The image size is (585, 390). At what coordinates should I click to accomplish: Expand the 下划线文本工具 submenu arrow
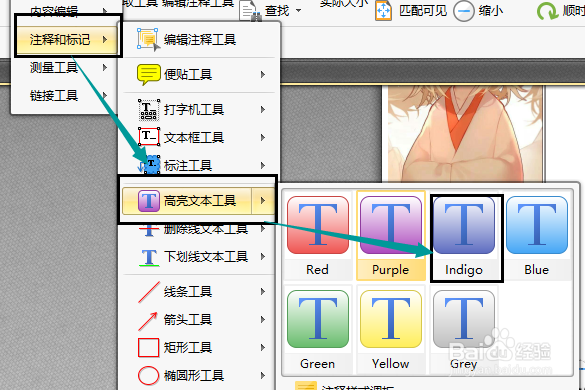(263, 257)
